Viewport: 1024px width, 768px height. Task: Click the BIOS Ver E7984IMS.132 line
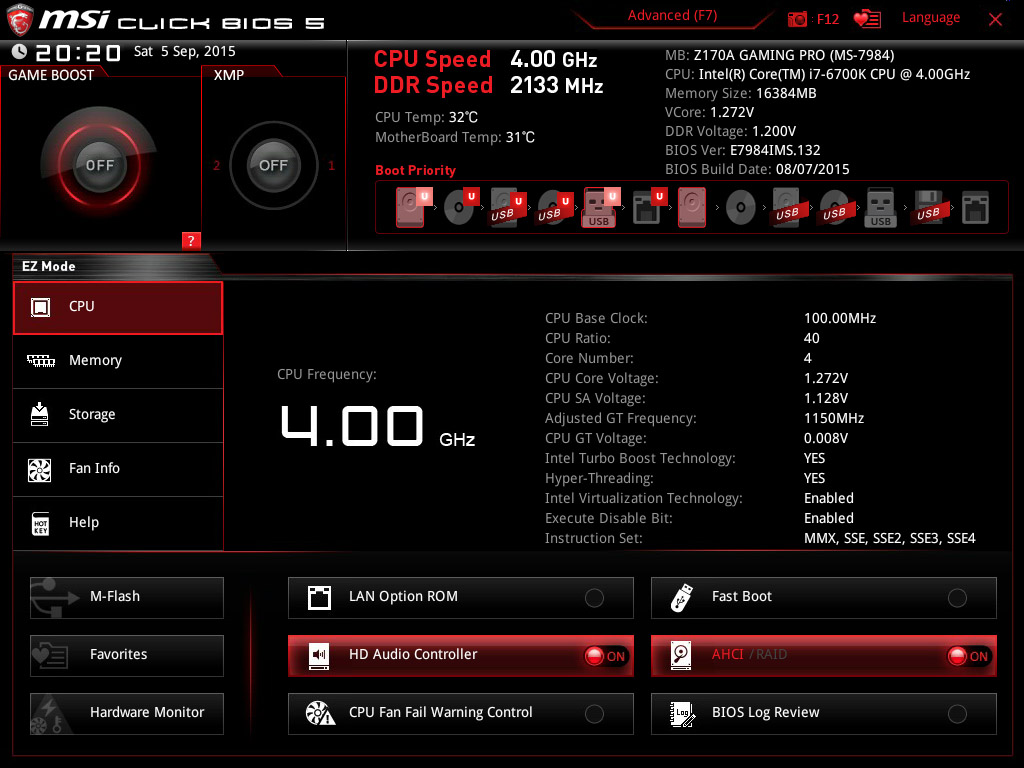[743, 150]
